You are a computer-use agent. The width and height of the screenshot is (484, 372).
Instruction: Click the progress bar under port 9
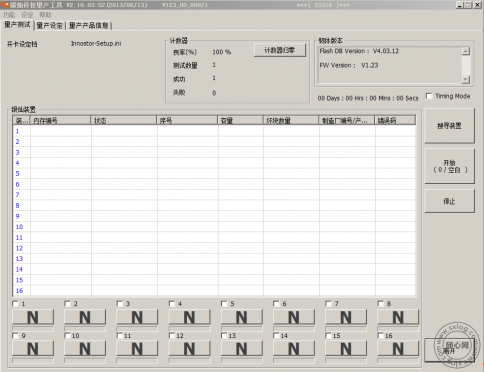[33, 361]
